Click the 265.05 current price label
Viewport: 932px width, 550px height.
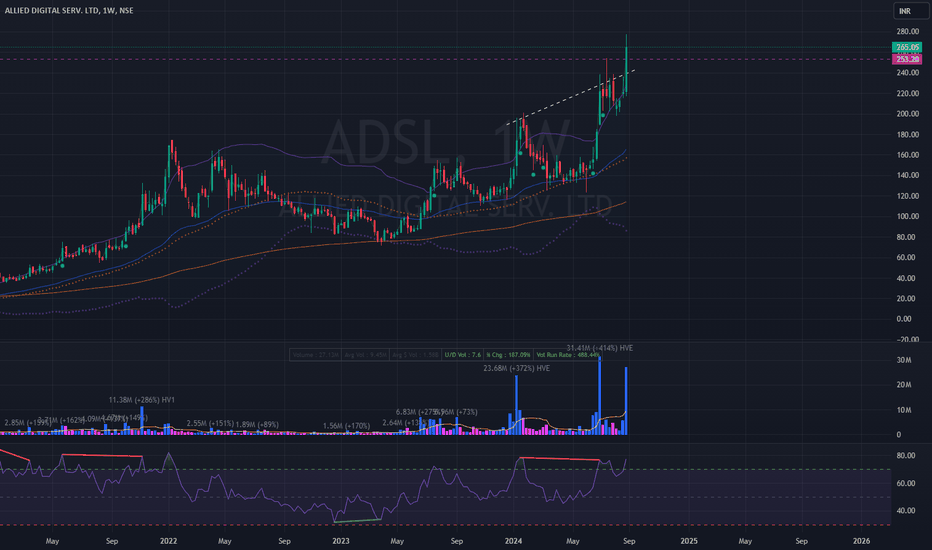[x=907, y=47]
